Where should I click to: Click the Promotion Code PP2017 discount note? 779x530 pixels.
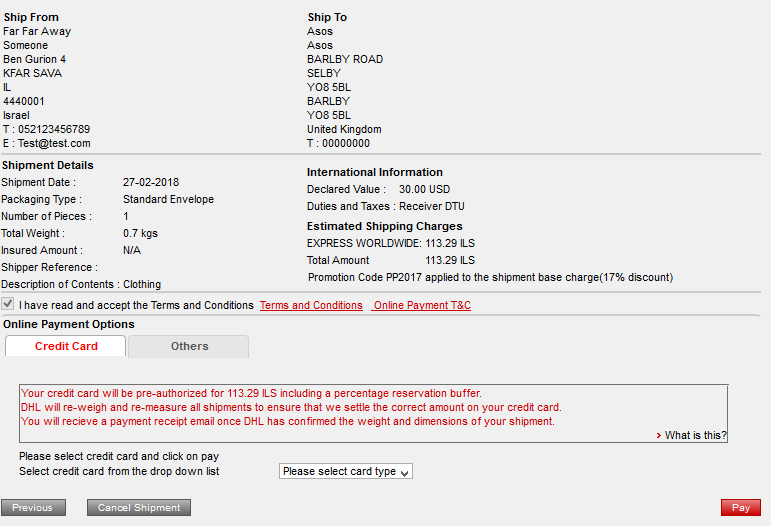(x=490, y=278)
